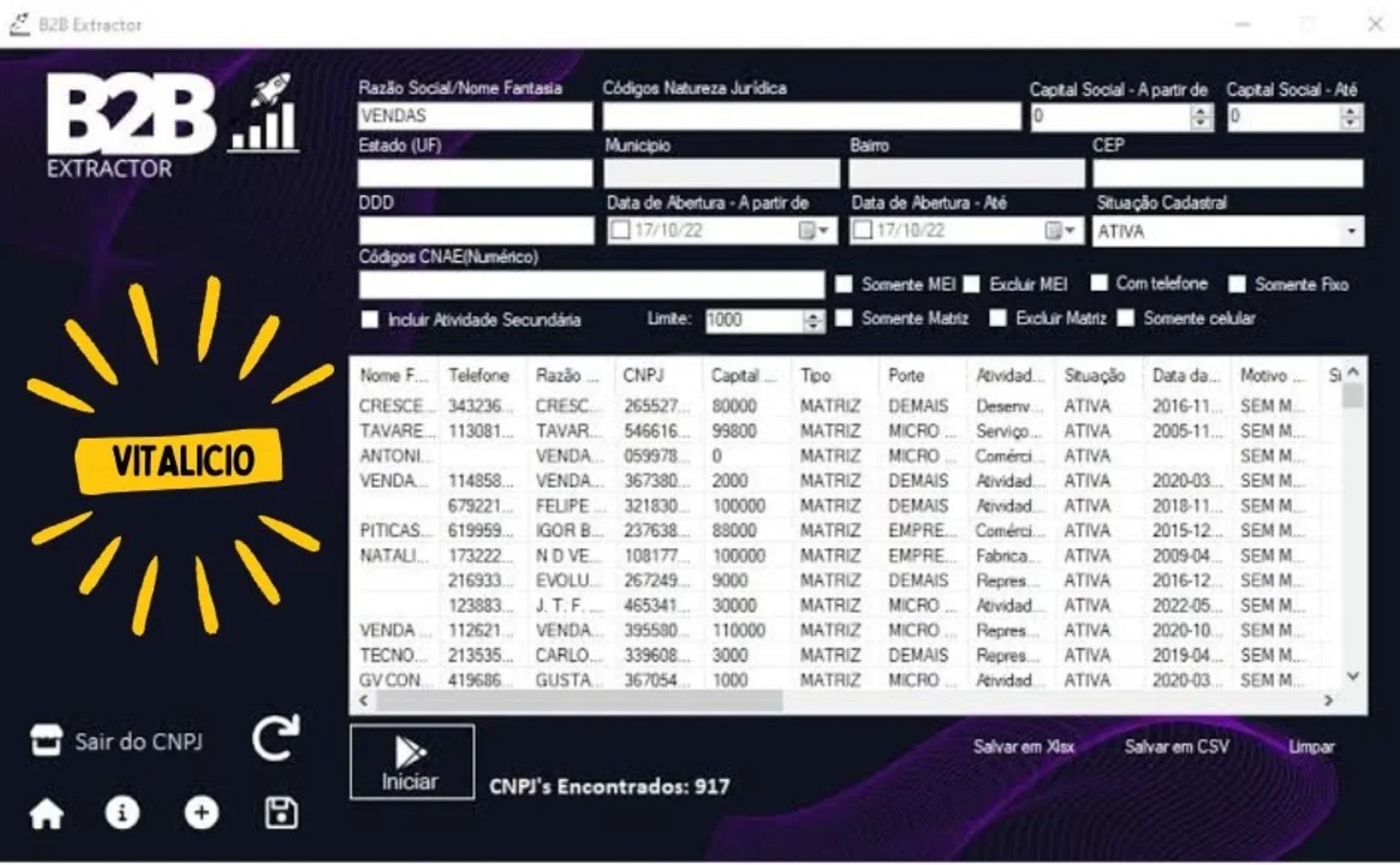Click the floppy disk save icon
The width and height of the screenshot is (1400, 865).
(x=281, y=813)
